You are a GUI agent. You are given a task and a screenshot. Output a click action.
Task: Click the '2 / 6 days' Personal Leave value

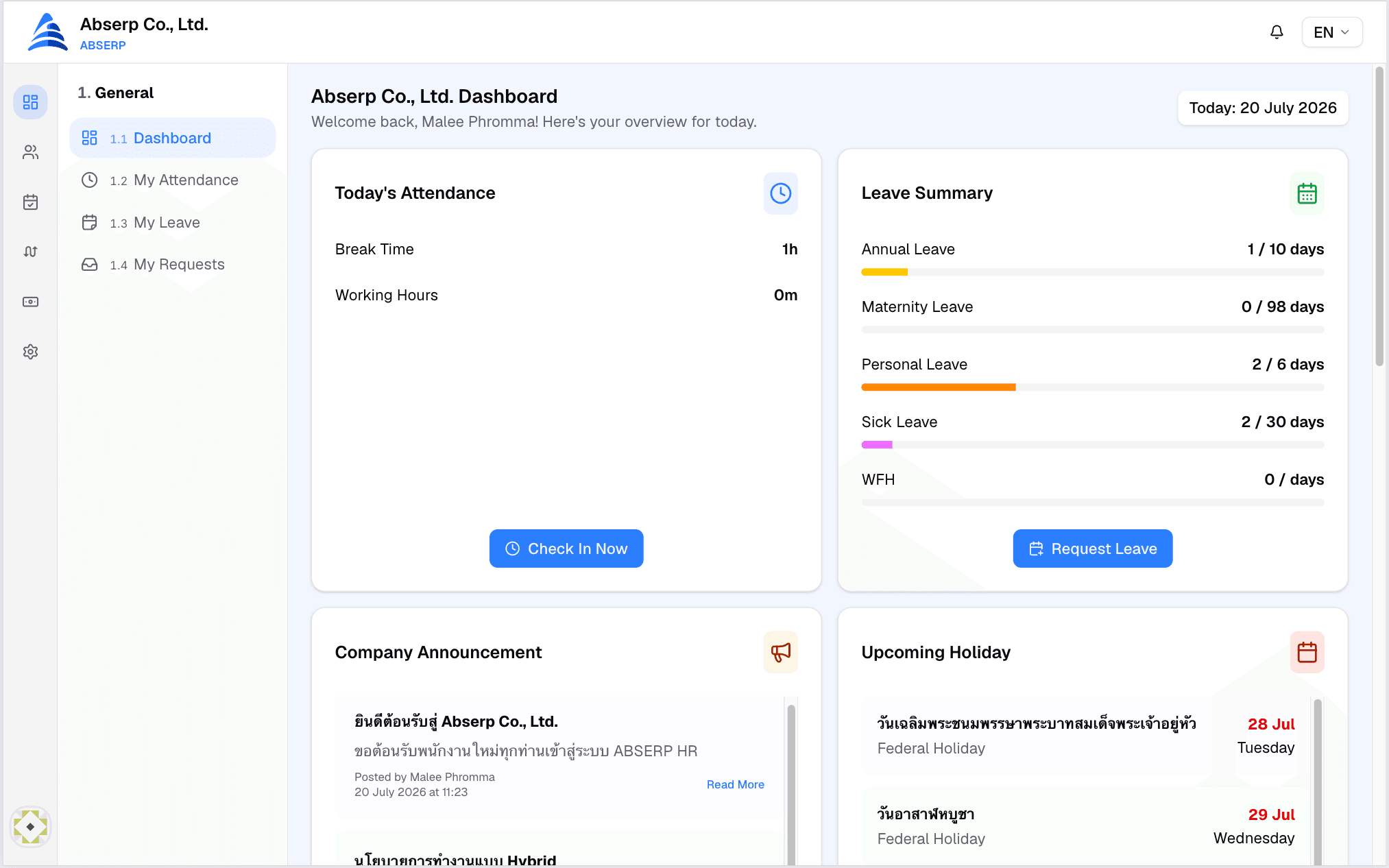point(1288,364)
